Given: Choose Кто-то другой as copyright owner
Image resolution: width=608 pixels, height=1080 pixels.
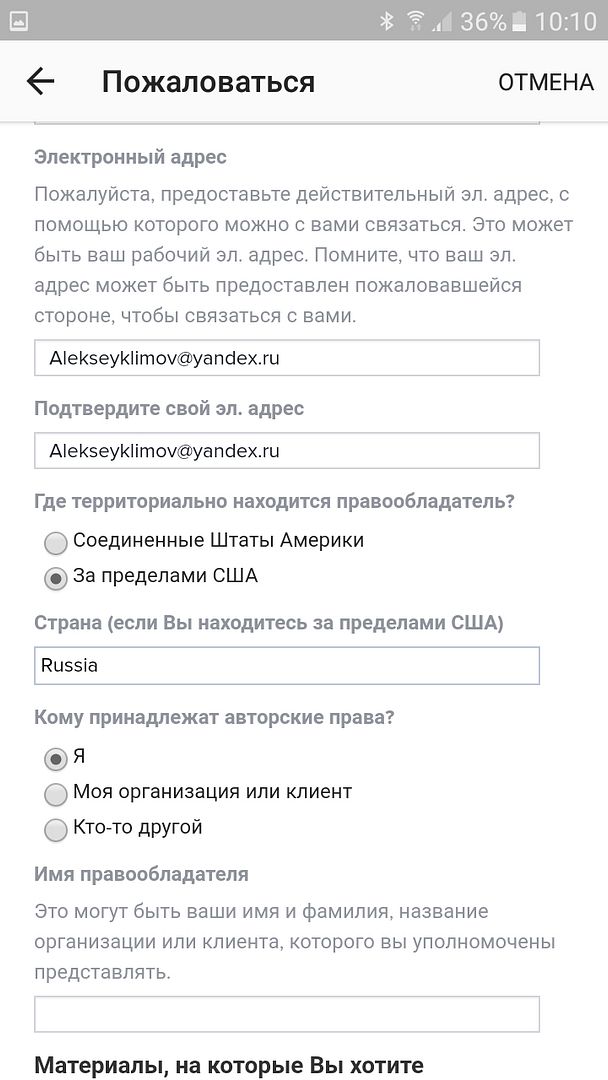Looking at the screenshot, I should [56, 829].
